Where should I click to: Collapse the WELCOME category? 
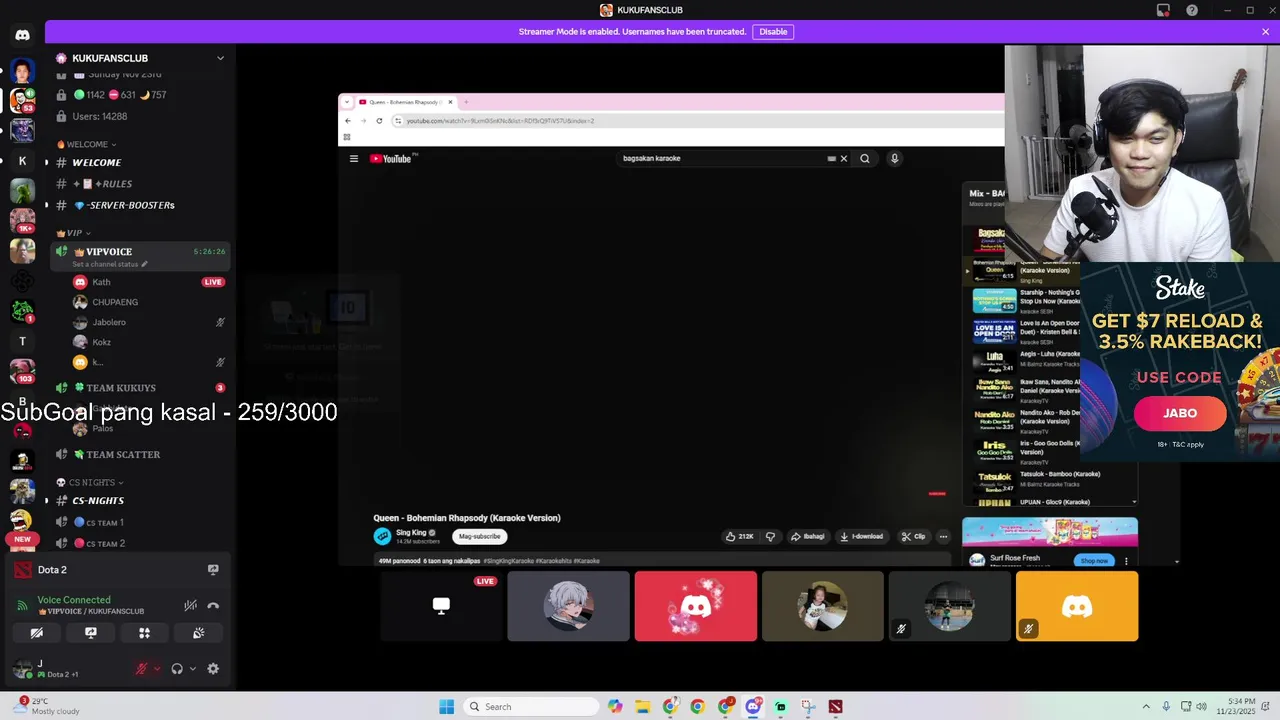point(86,144)
